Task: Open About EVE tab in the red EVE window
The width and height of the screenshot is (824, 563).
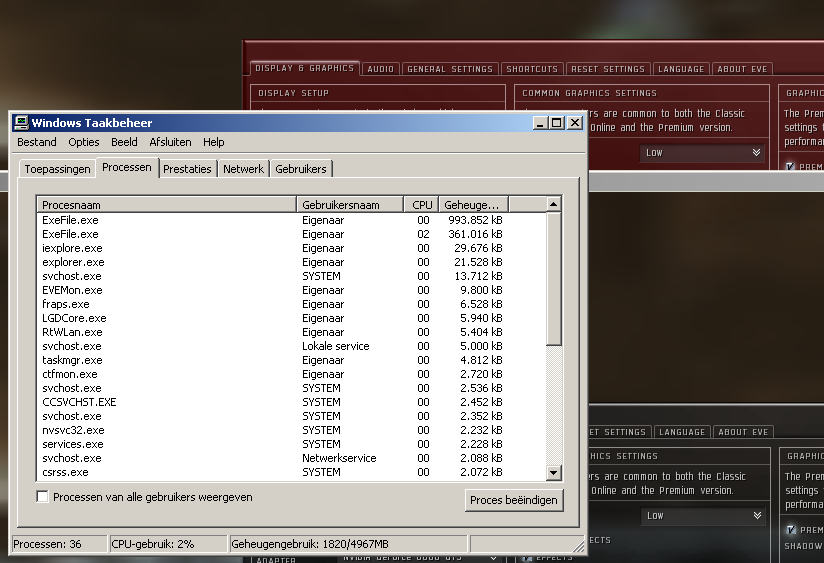Action: pyautogui.click(x=742, y=69)
